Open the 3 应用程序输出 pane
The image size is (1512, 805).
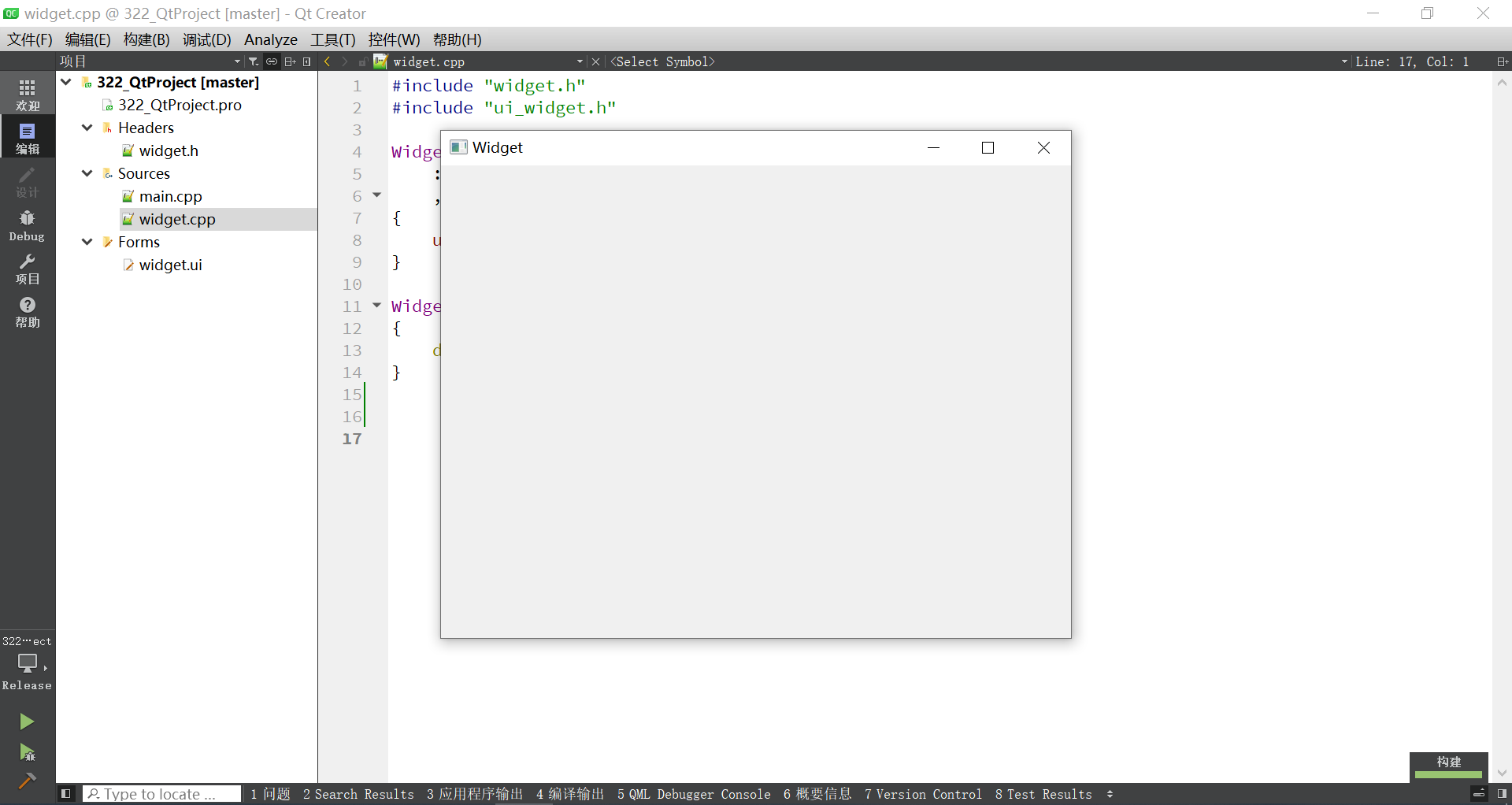coord(475,794)
